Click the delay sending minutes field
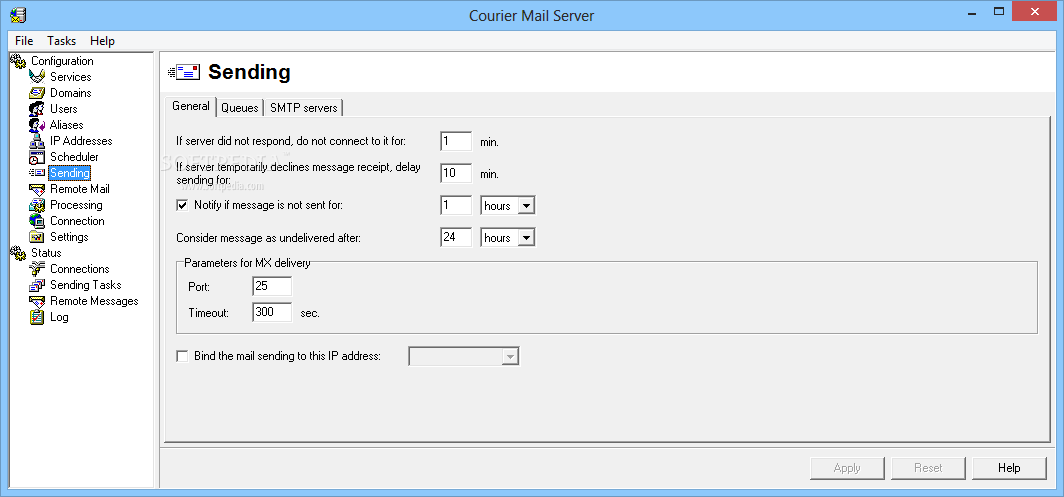1064x497 pixels. [456, 173]
